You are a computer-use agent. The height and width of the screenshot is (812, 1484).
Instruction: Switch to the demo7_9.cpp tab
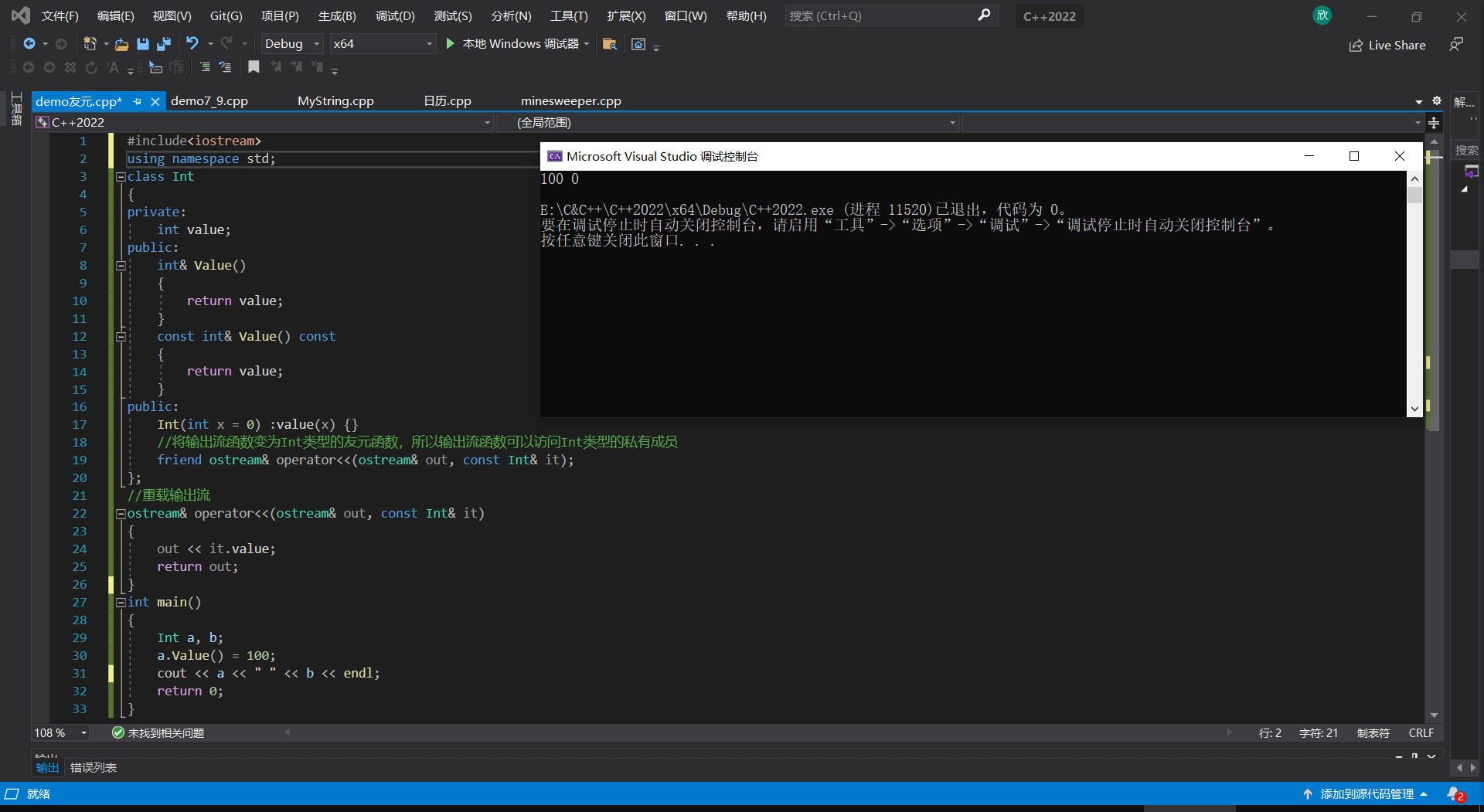tap(209, 101)
